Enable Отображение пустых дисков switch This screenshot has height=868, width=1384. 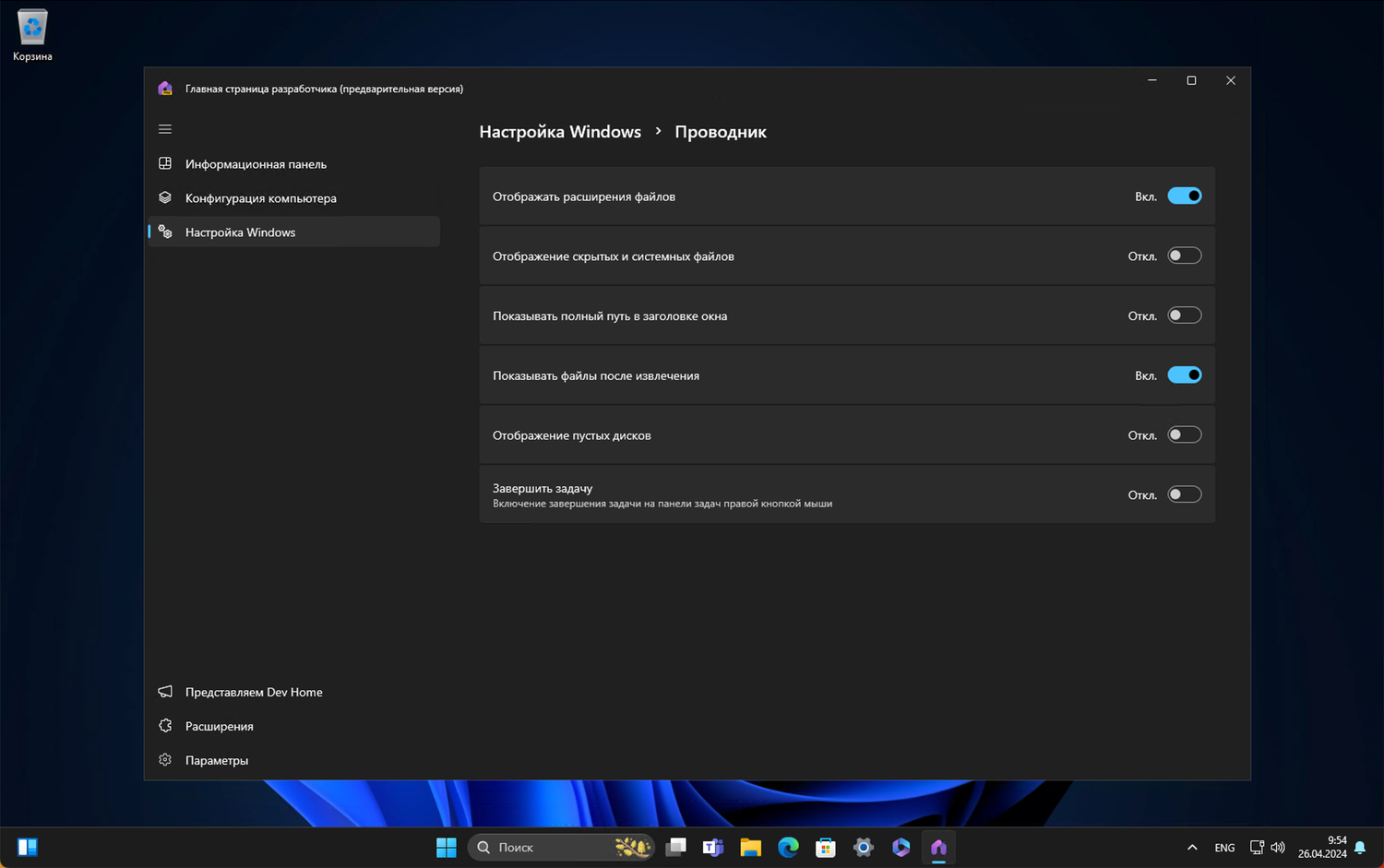[x=1185, y=434]
